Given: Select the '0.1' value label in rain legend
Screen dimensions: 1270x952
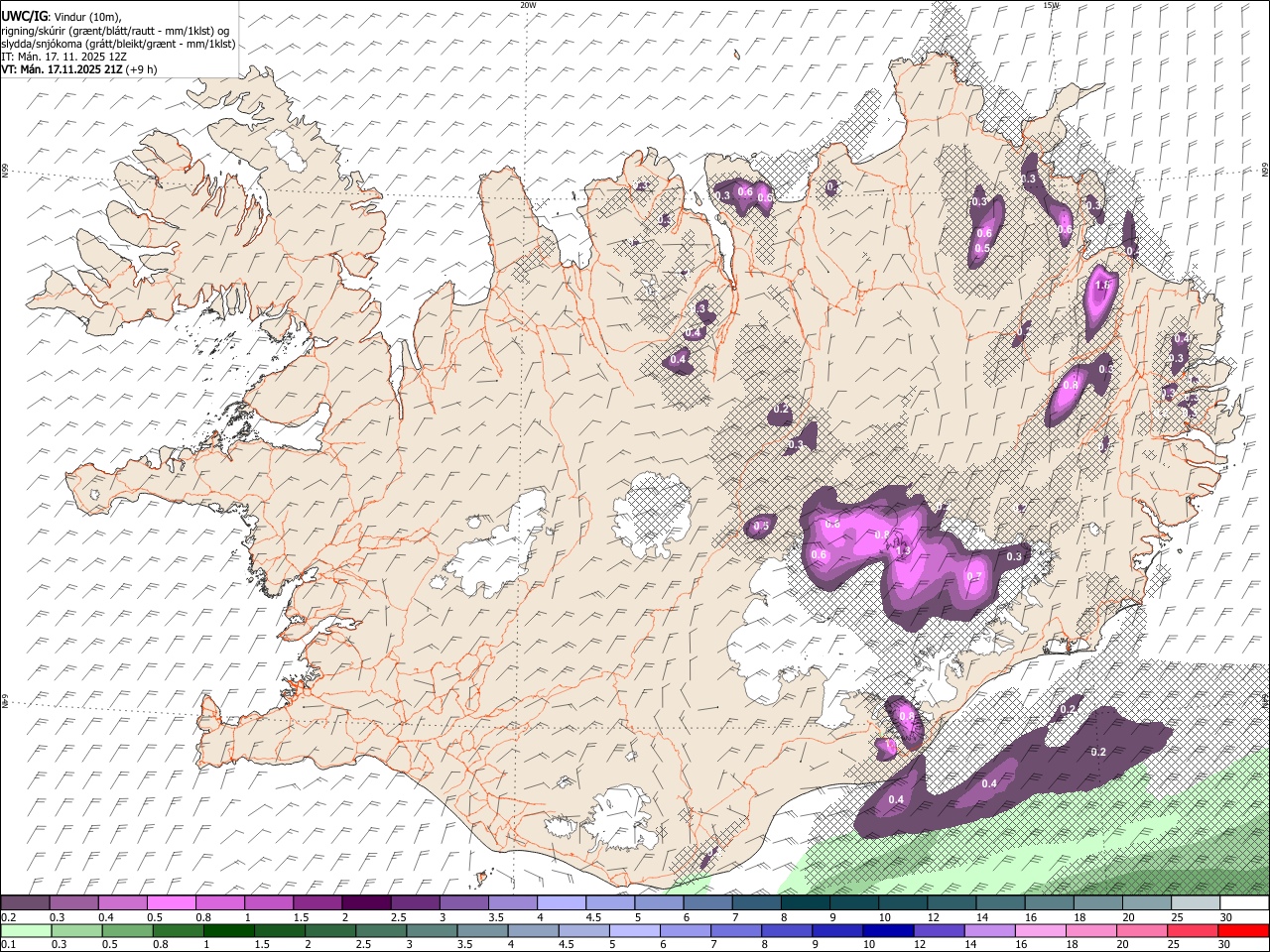Looking at the screenshot, I should [9, 945].
